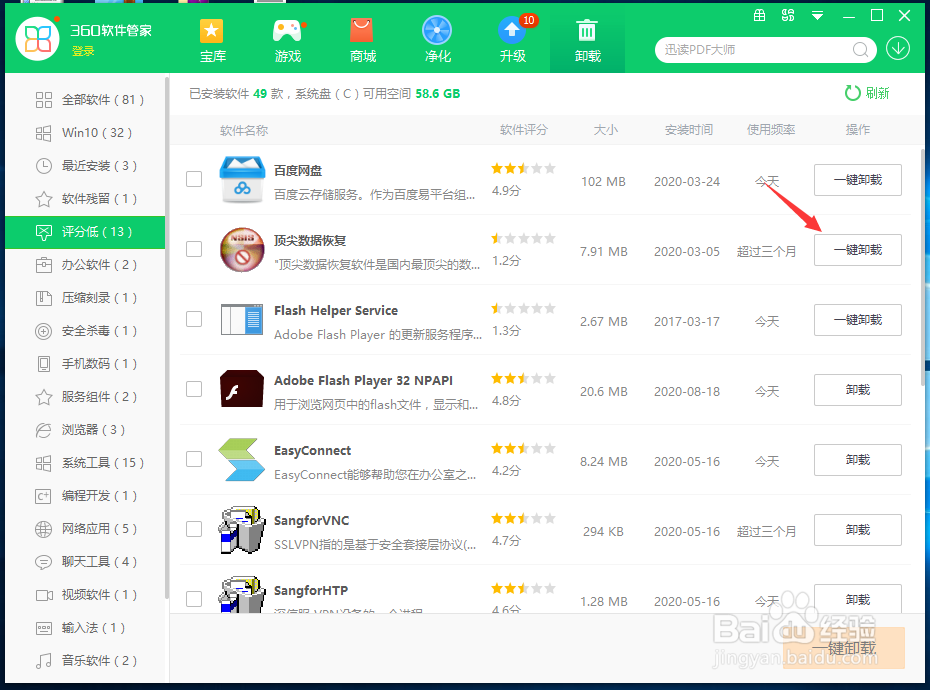930x690 pixels.
Task: Click 卸载 for SangforVNC
Action: click(858, 530)
